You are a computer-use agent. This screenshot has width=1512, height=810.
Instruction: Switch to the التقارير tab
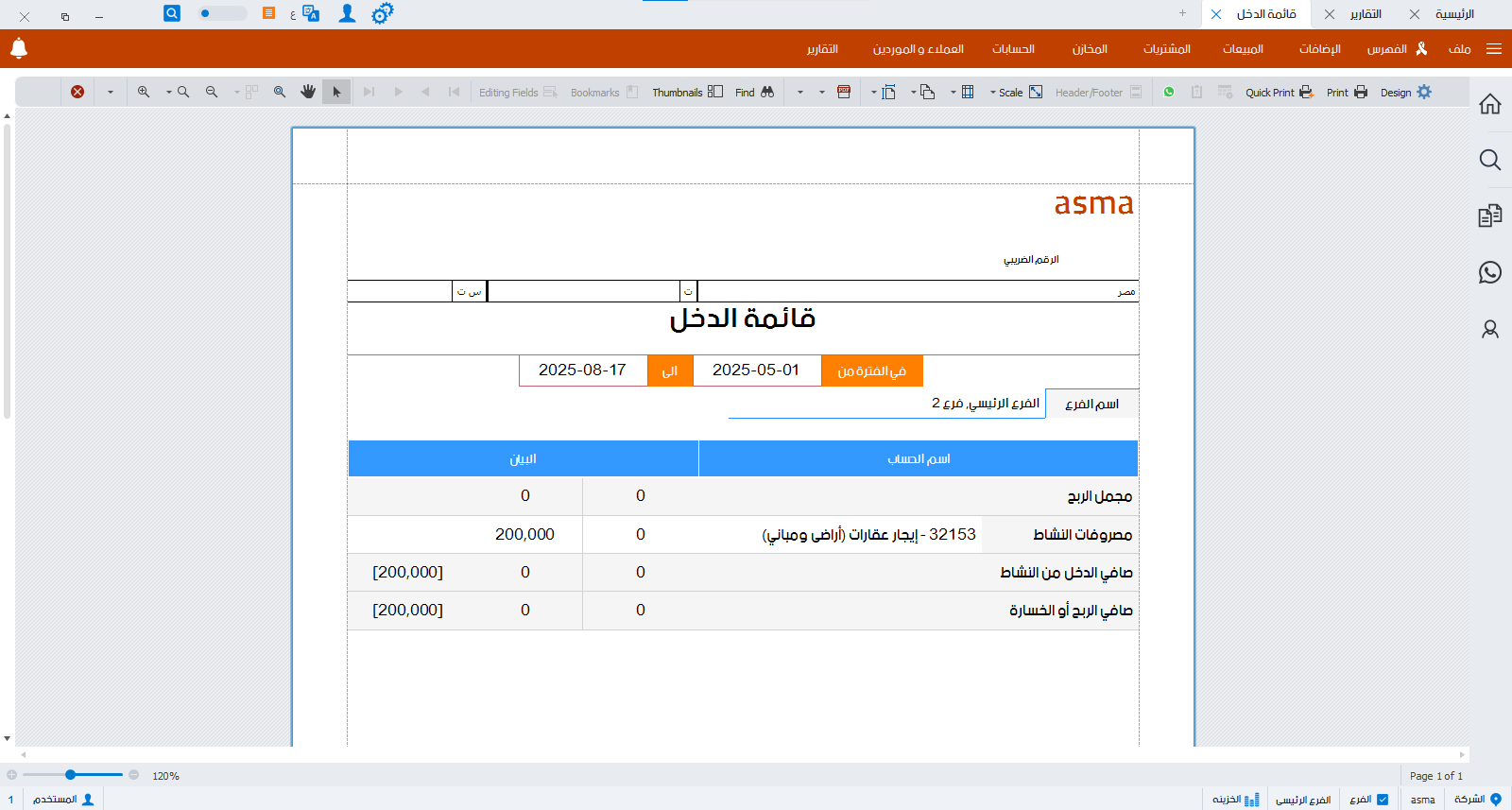[x=1366, y=14]
